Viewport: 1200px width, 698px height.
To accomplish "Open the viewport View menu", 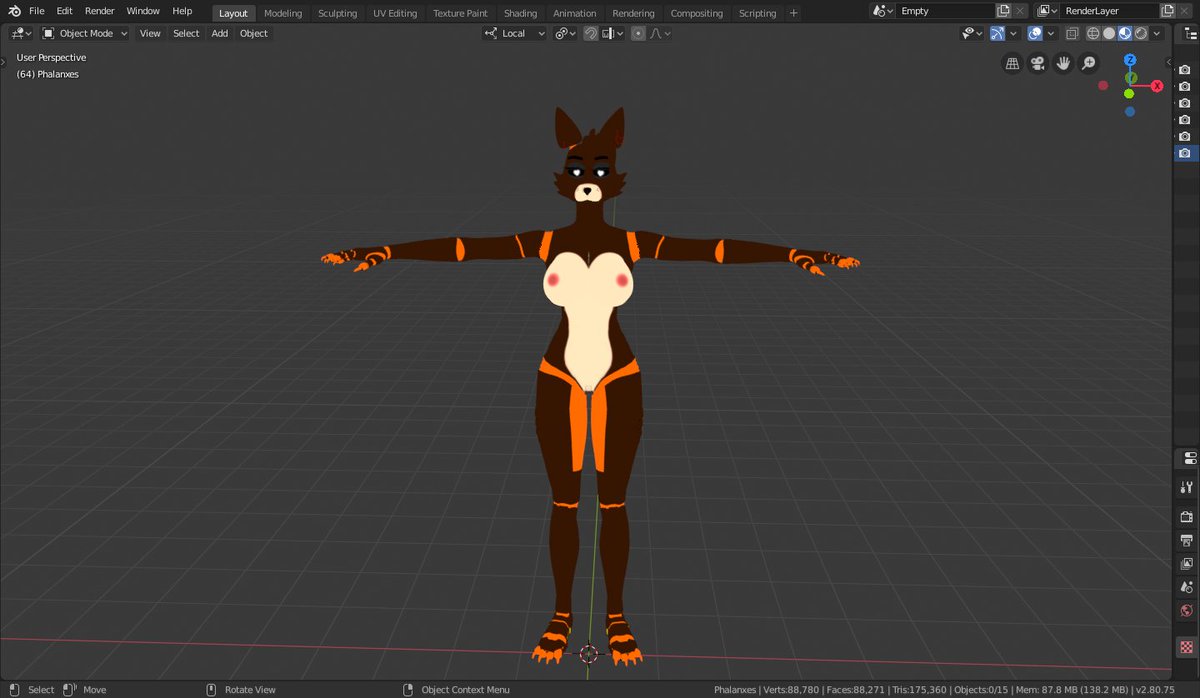I will [150, 33].
